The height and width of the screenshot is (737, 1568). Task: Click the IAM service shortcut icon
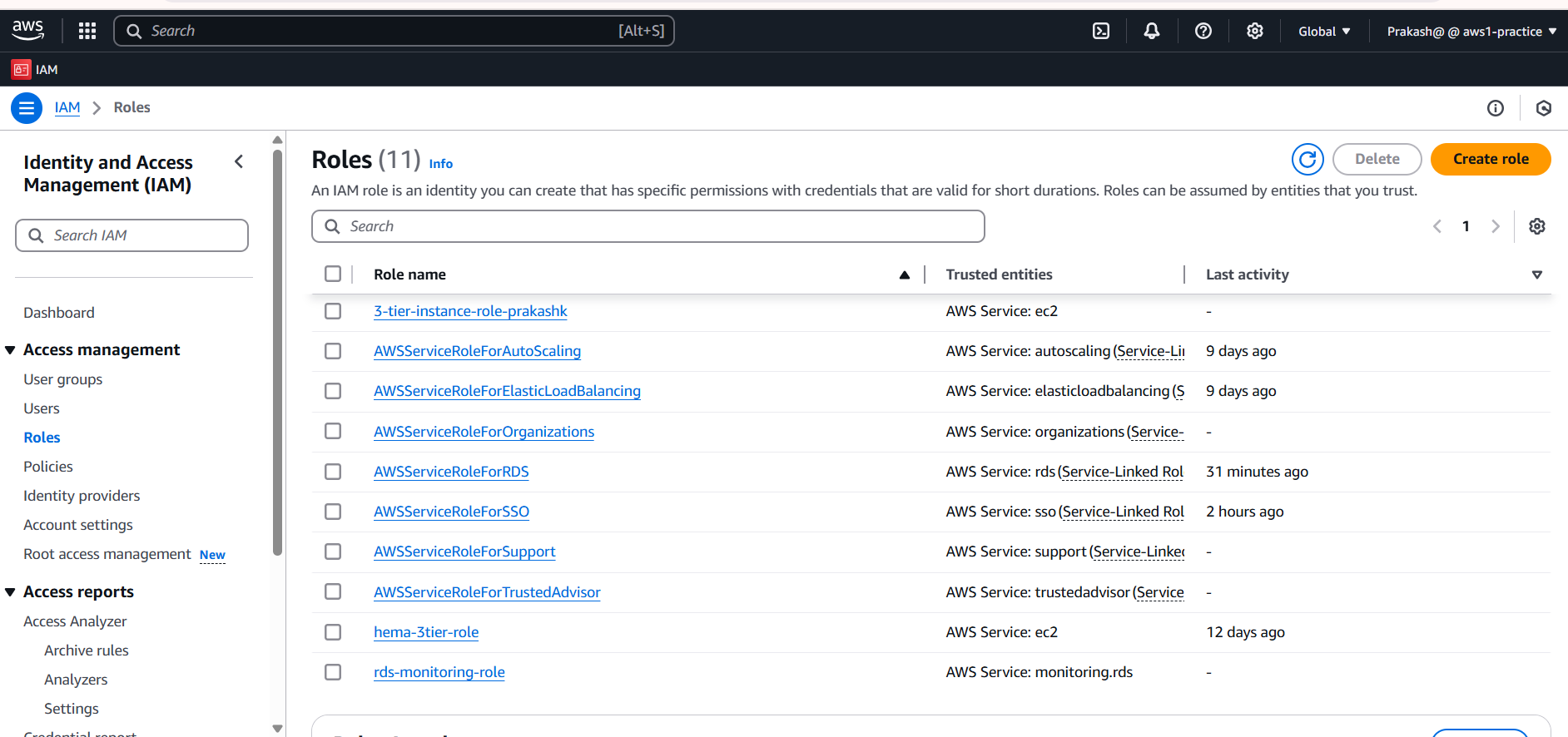(22, 70)
